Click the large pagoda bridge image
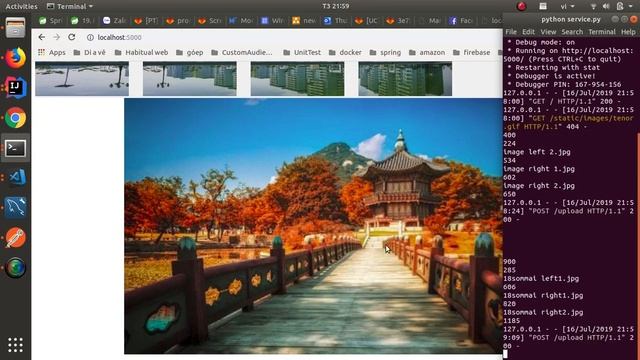This screenshot has width=640, height=360. pos(313,226)
